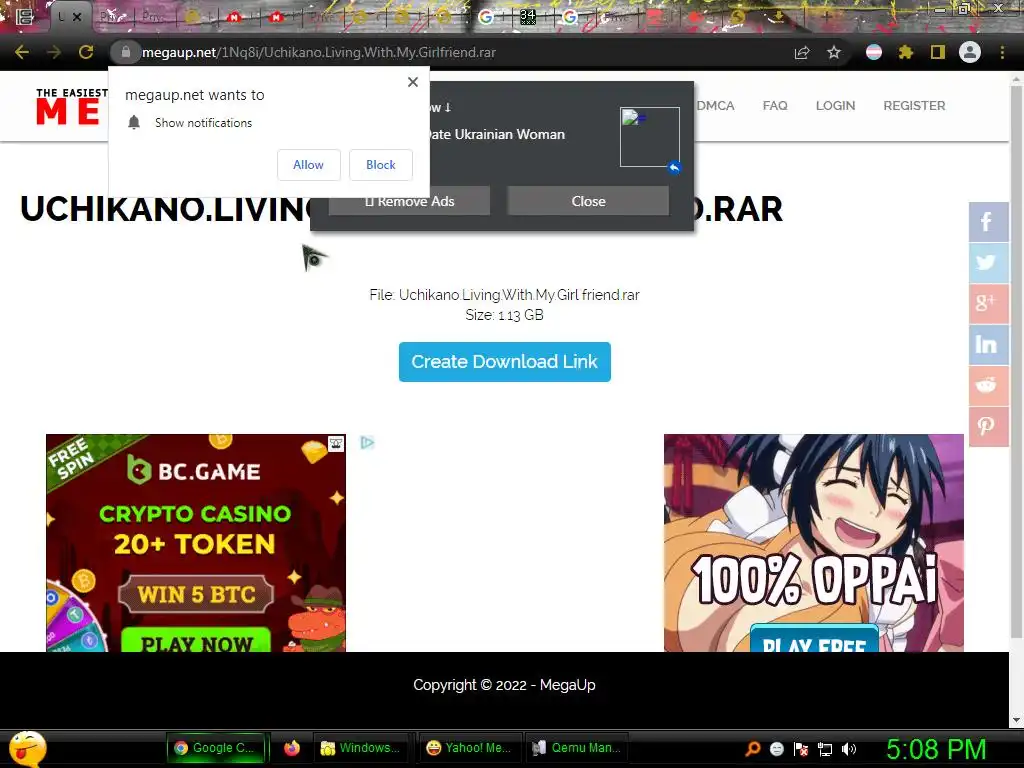The image size is (1024, 768).
Task: Switch to Google Chrome taskbar button
Action: (218, 748)
